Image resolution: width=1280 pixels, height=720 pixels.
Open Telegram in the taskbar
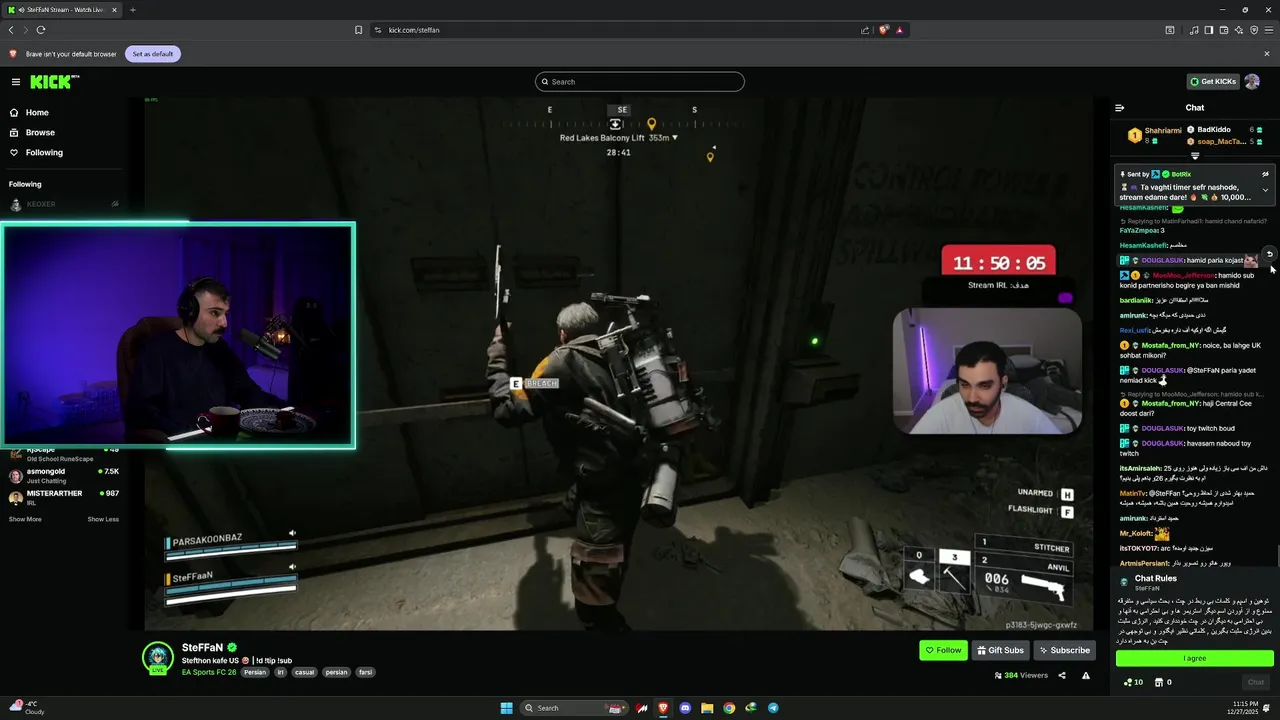(x=773, y=708)
